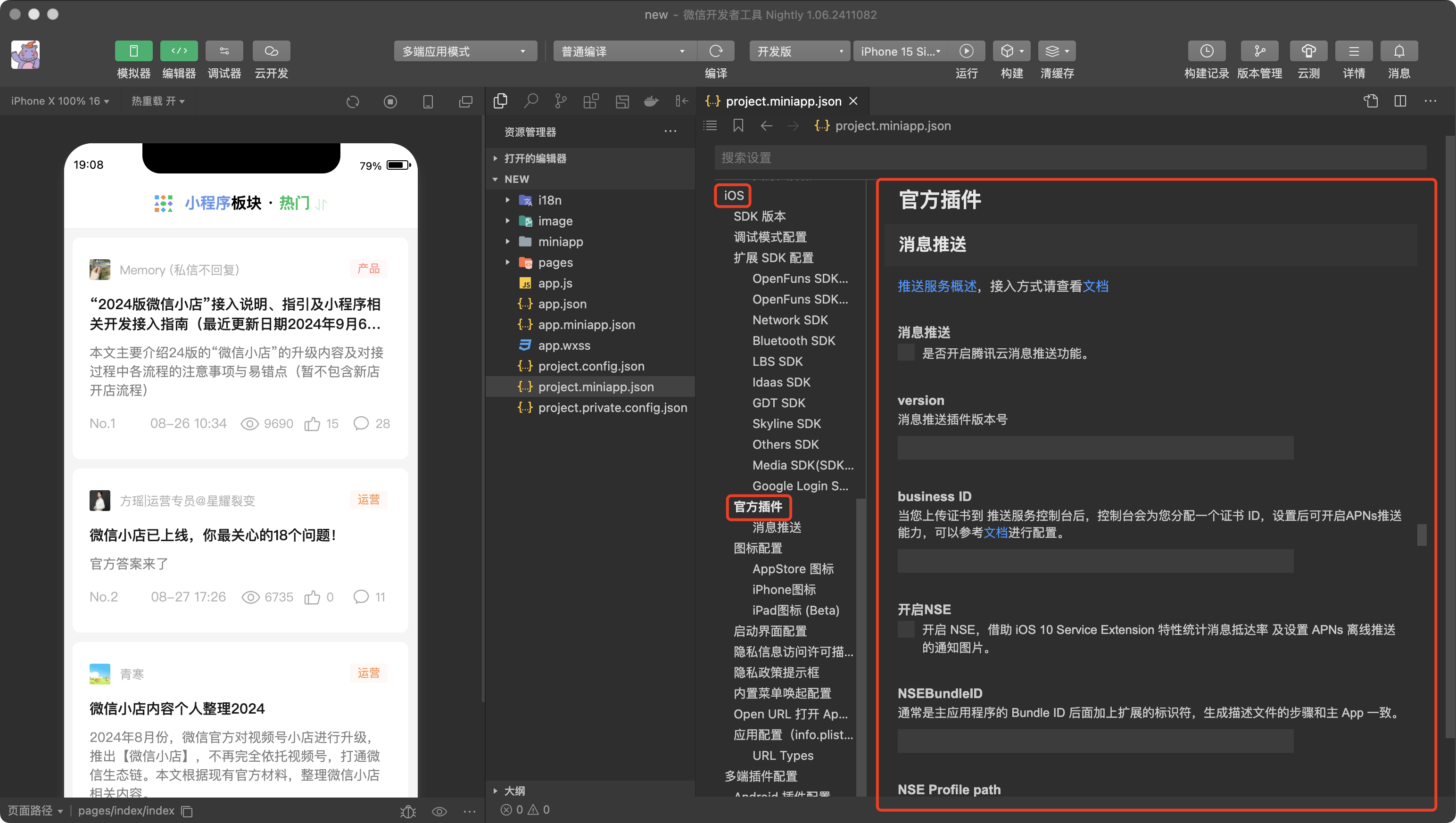This screenshot has height=823, width=1456.
Task: Click the simulator stop/record icon
Action: [x=390, y=101]
